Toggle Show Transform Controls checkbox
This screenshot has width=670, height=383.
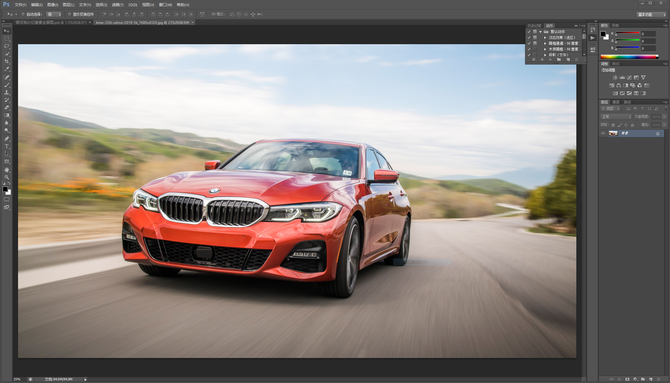(69, 14)
